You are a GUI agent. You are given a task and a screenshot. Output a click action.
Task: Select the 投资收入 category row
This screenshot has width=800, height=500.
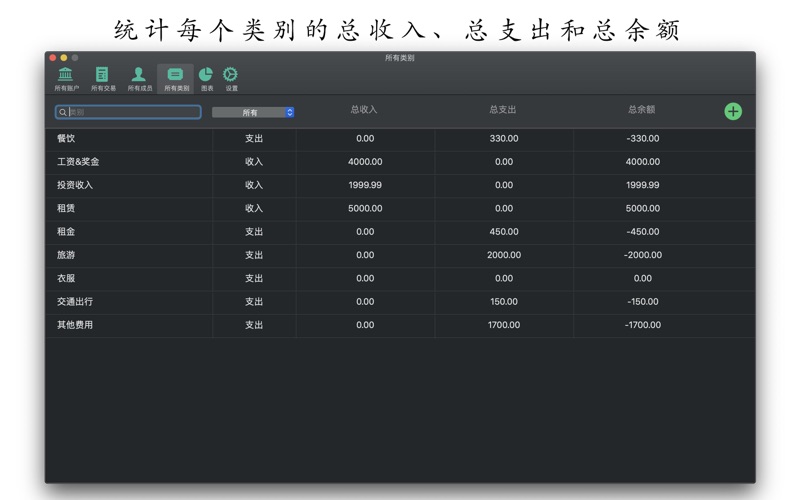point(400,185)
